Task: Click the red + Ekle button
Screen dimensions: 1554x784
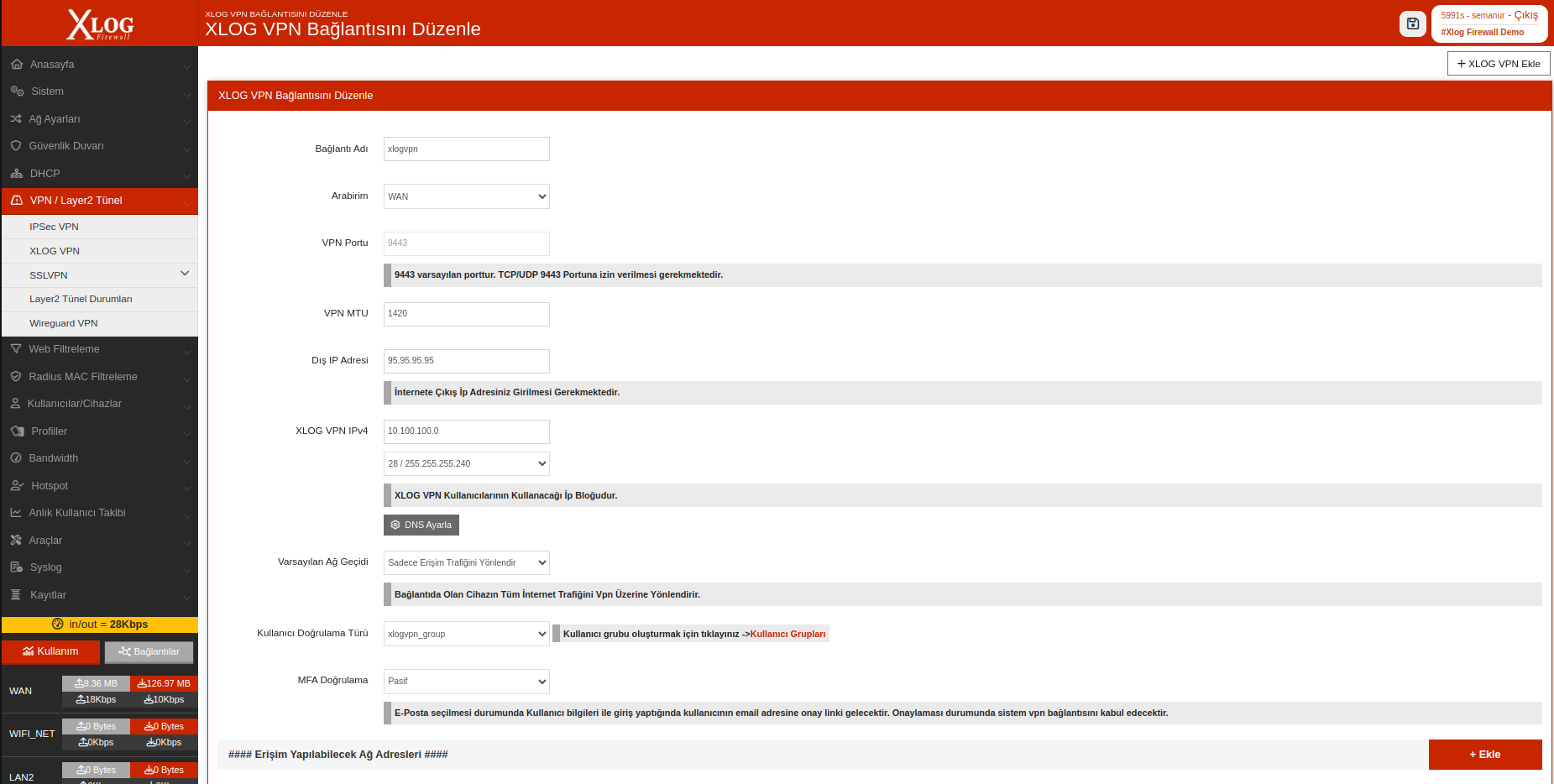Action: tap(1485, 755)
